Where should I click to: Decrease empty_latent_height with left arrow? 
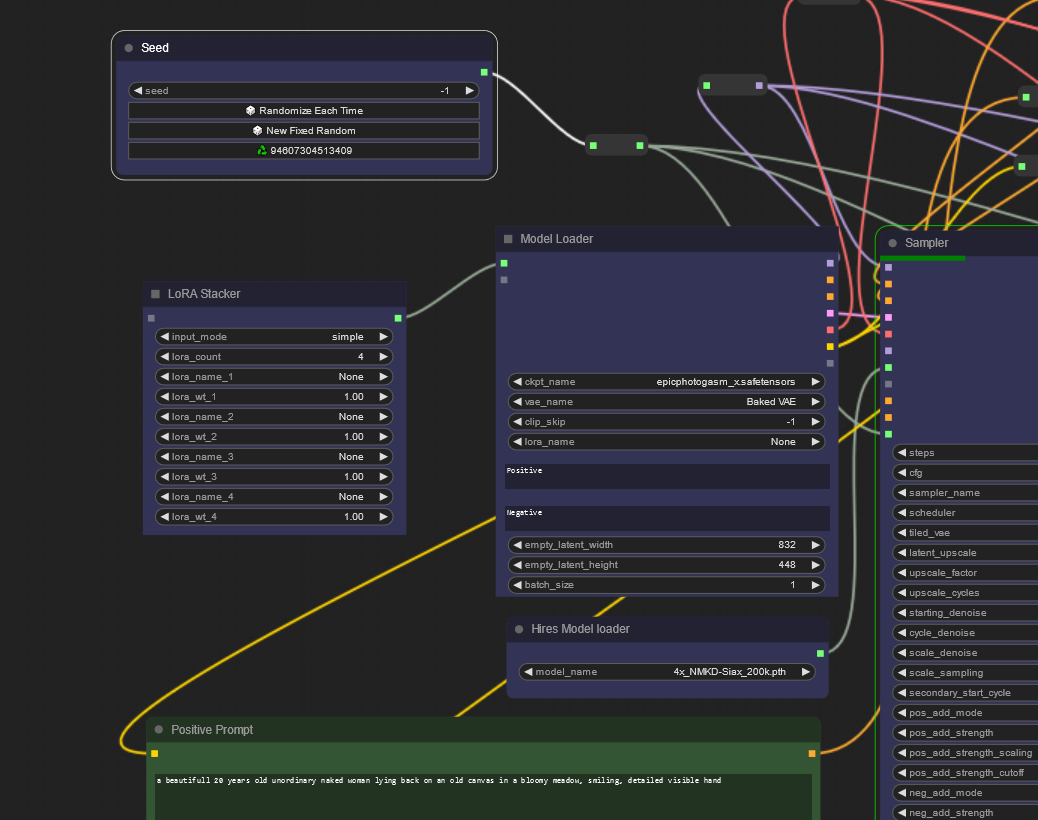(518, 565)
